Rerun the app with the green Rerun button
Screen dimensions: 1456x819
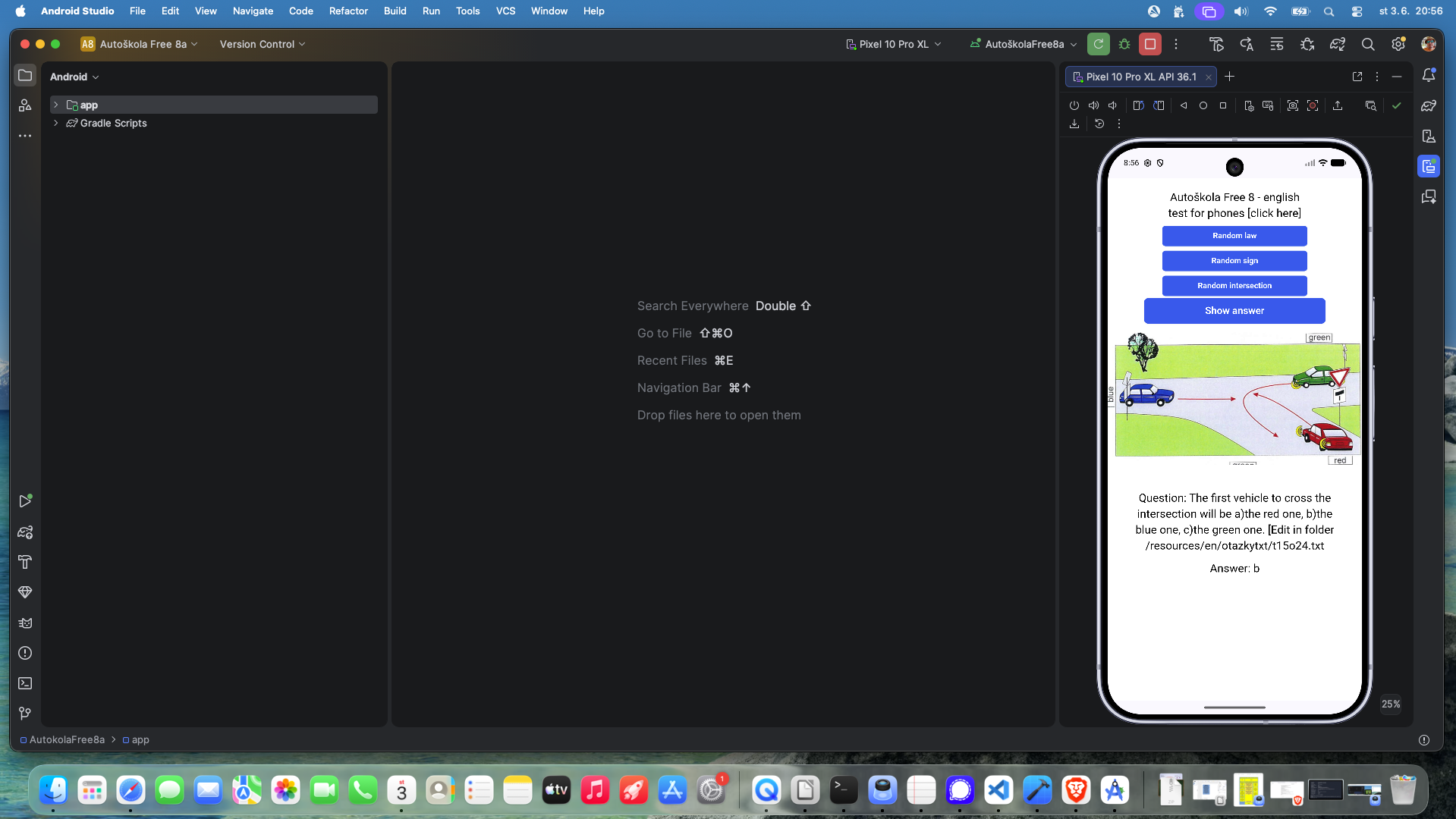(x=1098, y=44)
